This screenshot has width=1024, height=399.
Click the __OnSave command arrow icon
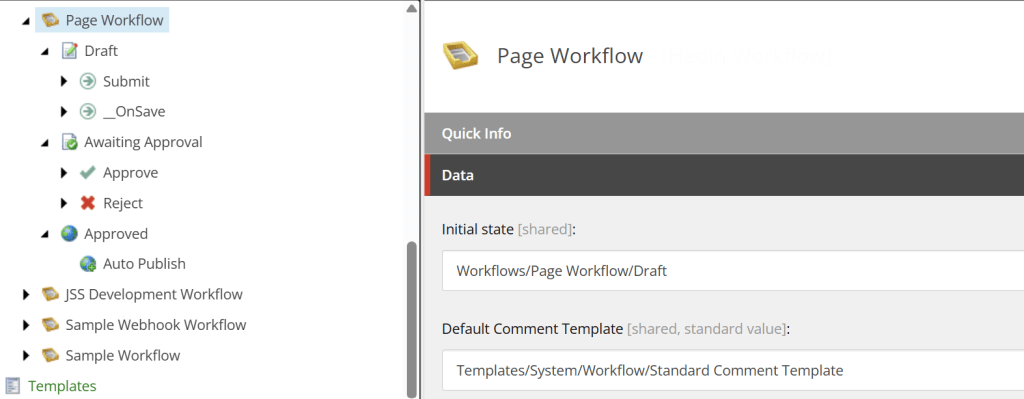[x=88, y=112]
